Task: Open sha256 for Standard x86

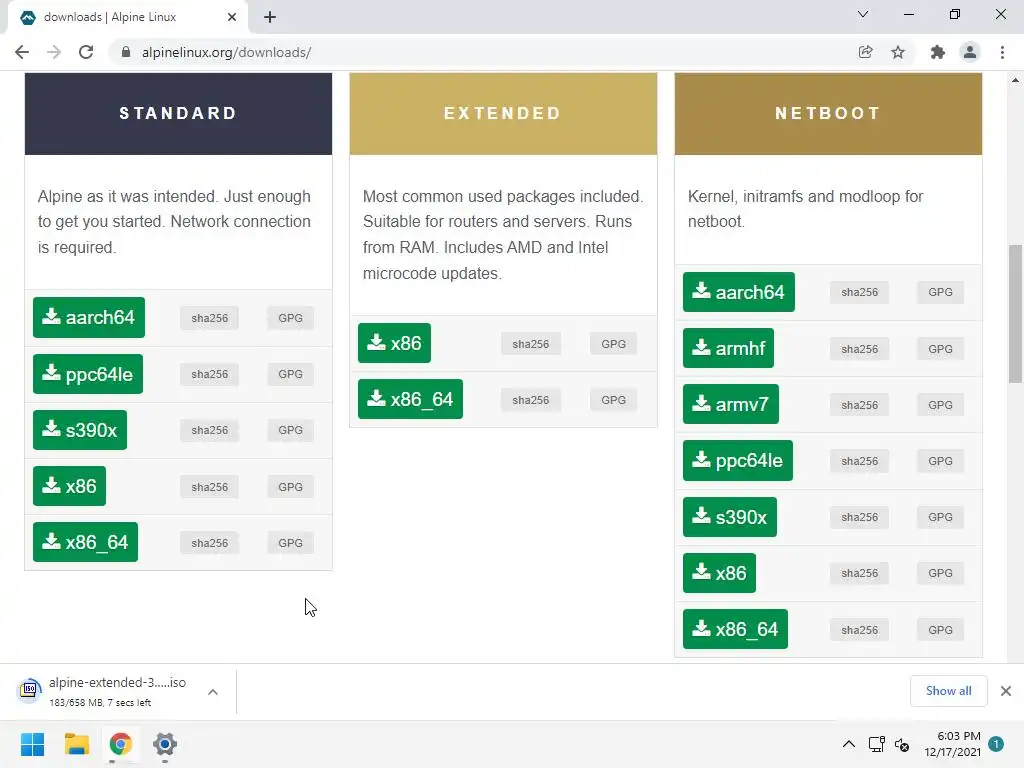Action: pos(210,487)
